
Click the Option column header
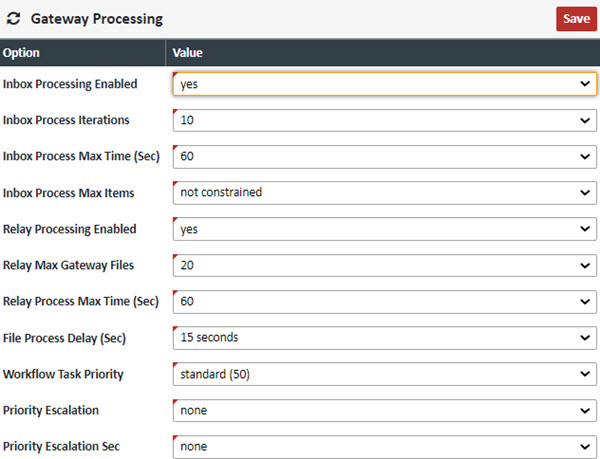click(x=22, y=52)
